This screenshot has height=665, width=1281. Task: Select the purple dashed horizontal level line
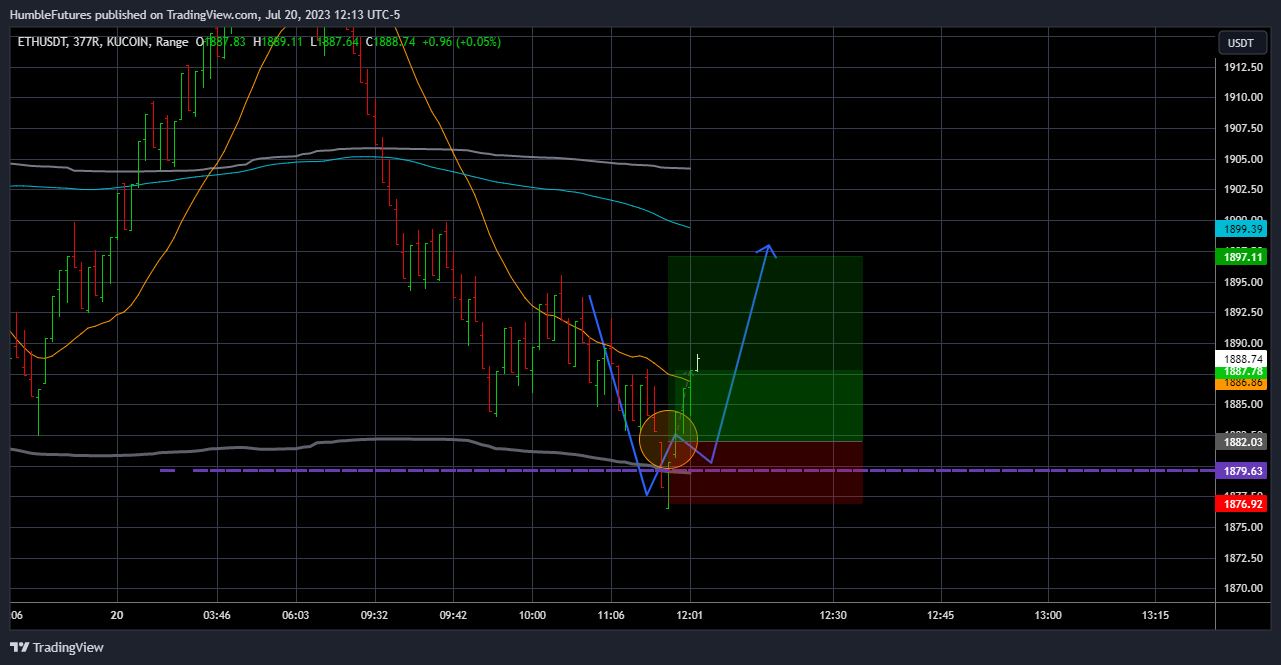[x=686, y=470]
